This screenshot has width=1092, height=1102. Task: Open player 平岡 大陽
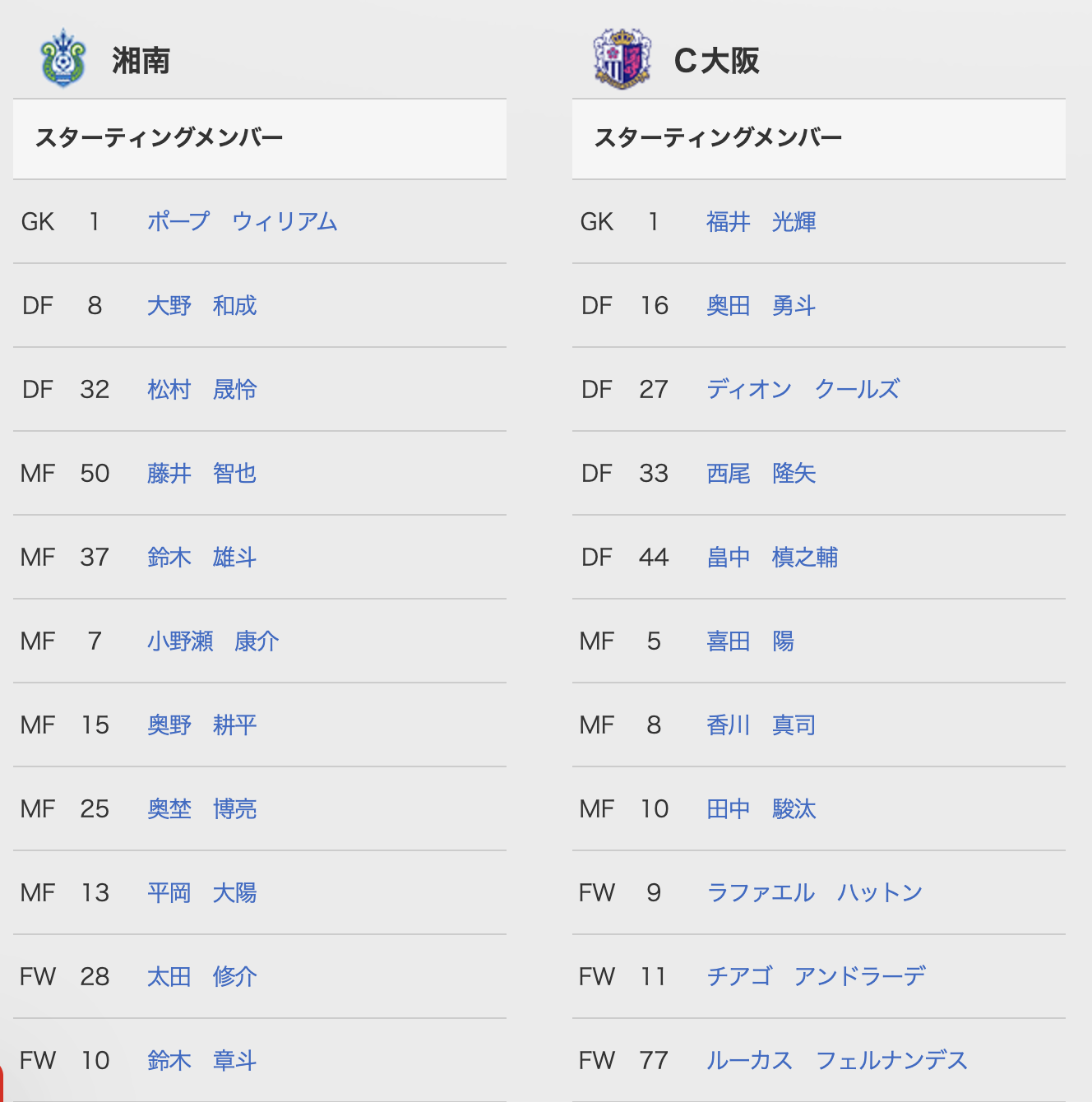[x=202, y=892]
